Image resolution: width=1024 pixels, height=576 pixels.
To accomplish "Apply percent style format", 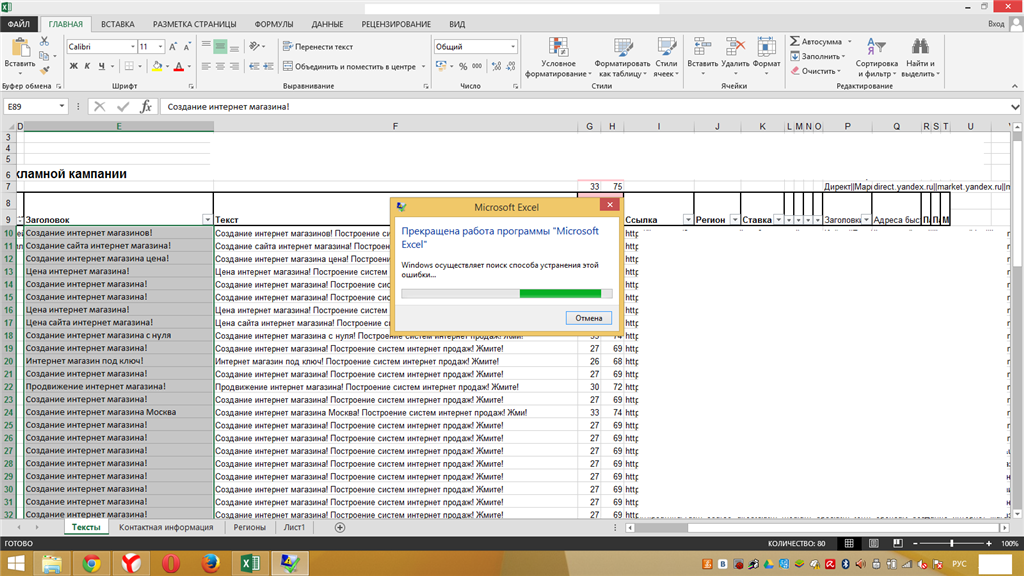I will (463, 66).
